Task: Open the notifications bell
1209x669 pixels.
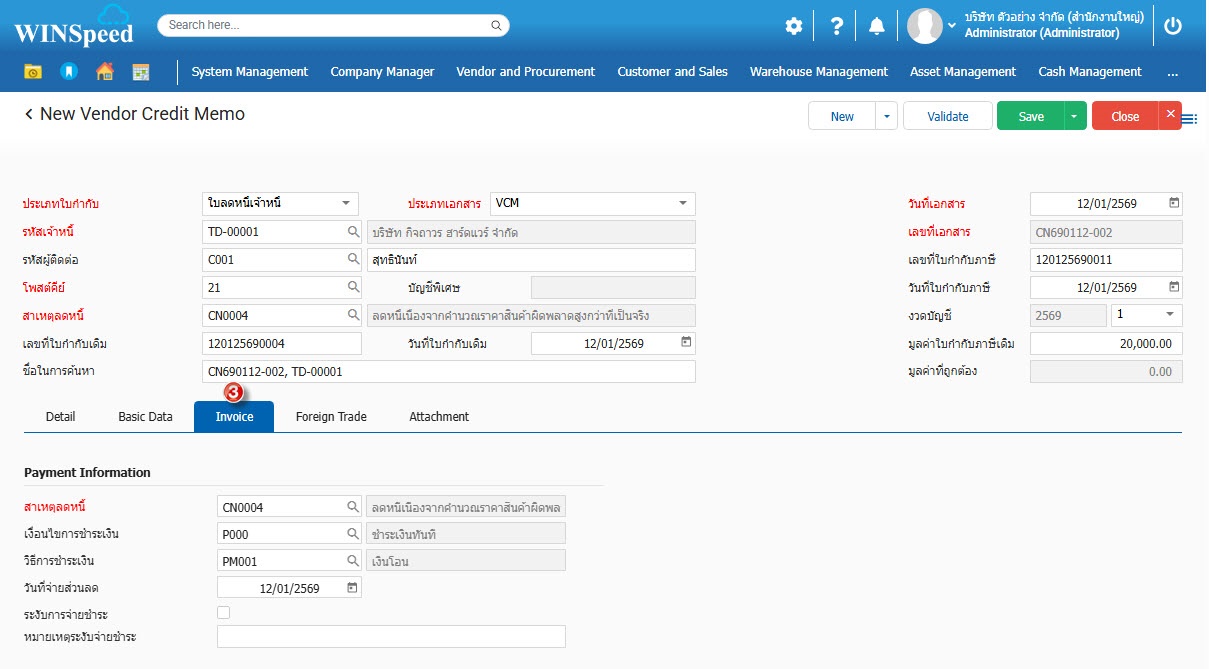Action: pyautogui.click(x=877, y=26)
